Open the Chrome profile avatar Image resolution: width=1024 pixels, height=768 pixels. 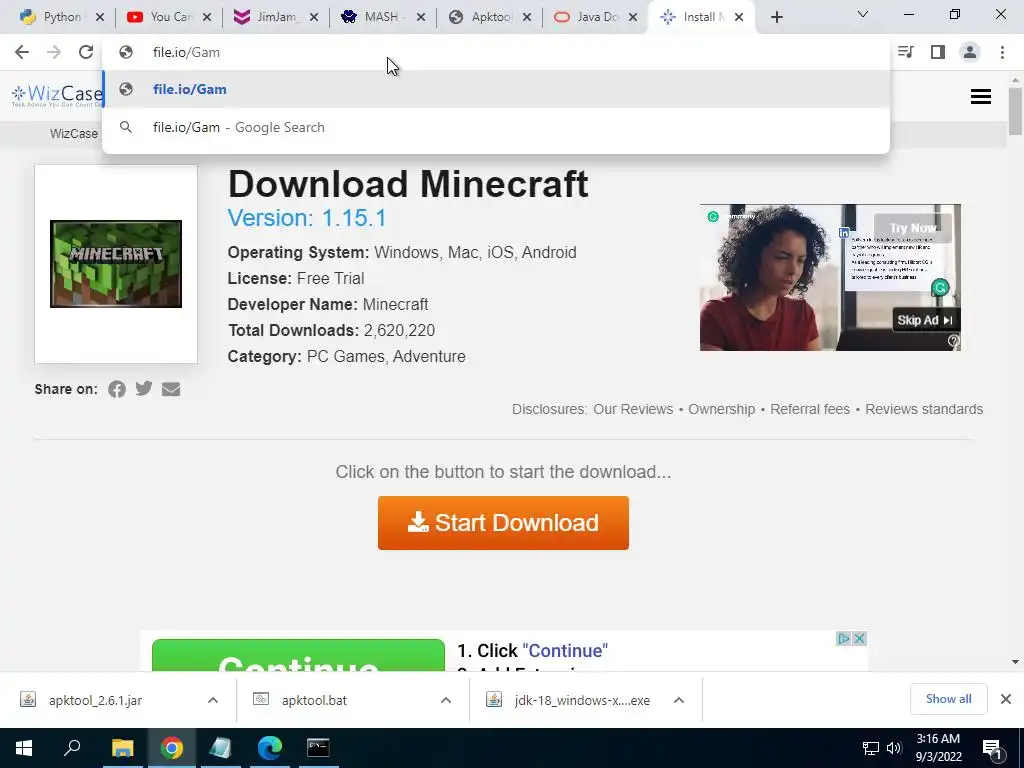click(x=970, y=52)
